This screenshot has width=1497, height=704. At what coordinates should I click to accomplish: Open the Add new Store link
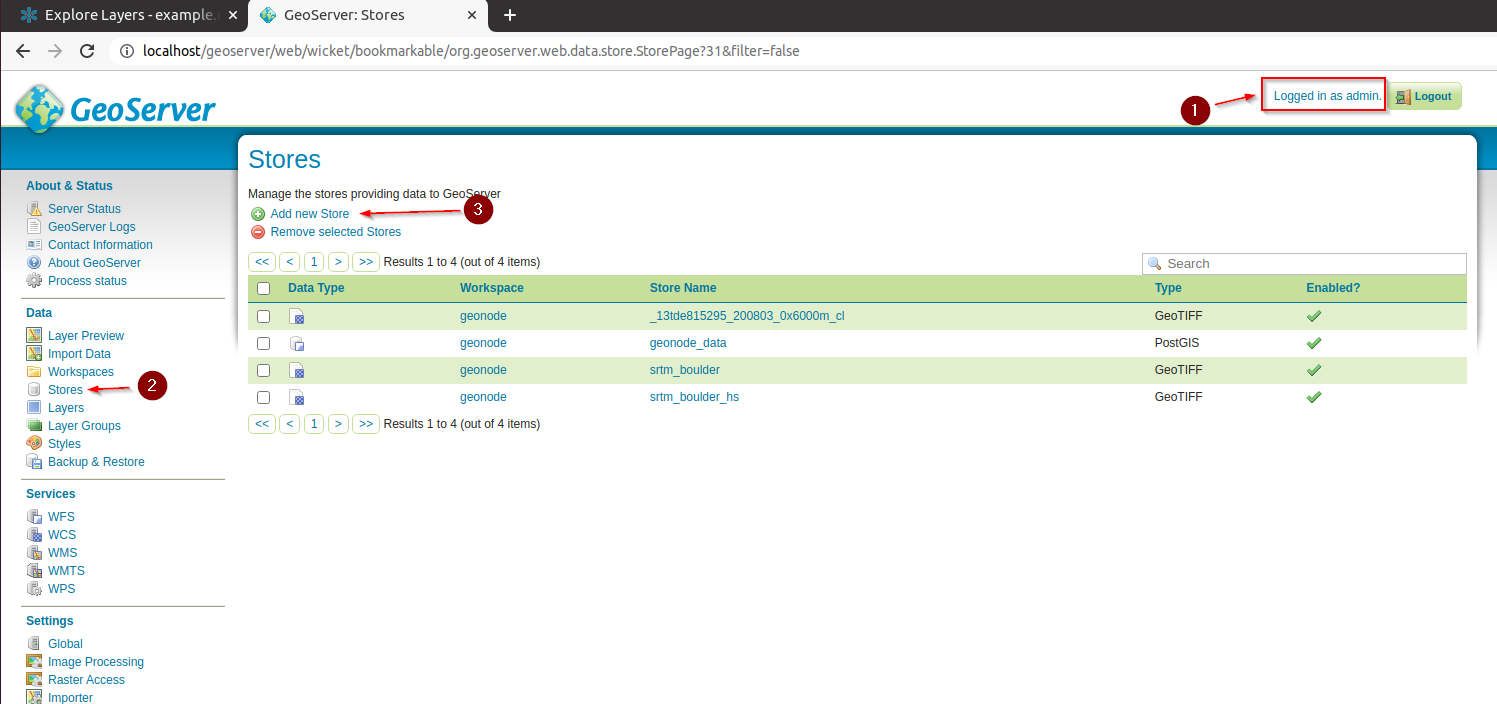310,214
